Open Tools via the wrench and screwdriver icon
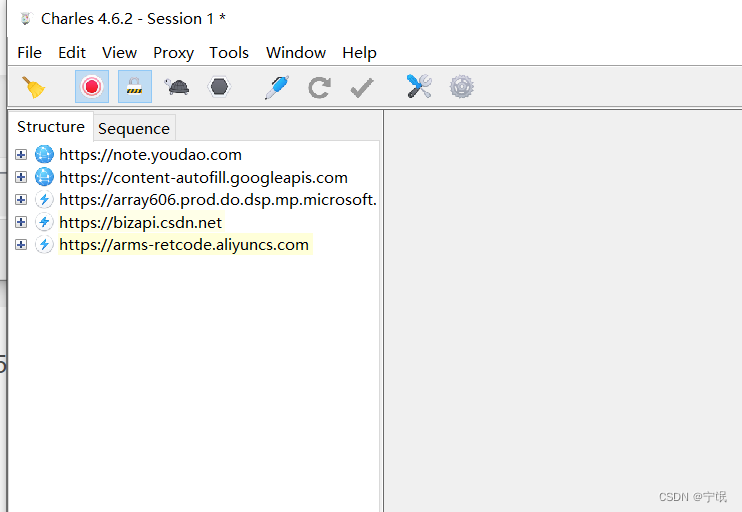Viewport: 742px width, 512px height. pyautogui.click(x=419, y=86)
